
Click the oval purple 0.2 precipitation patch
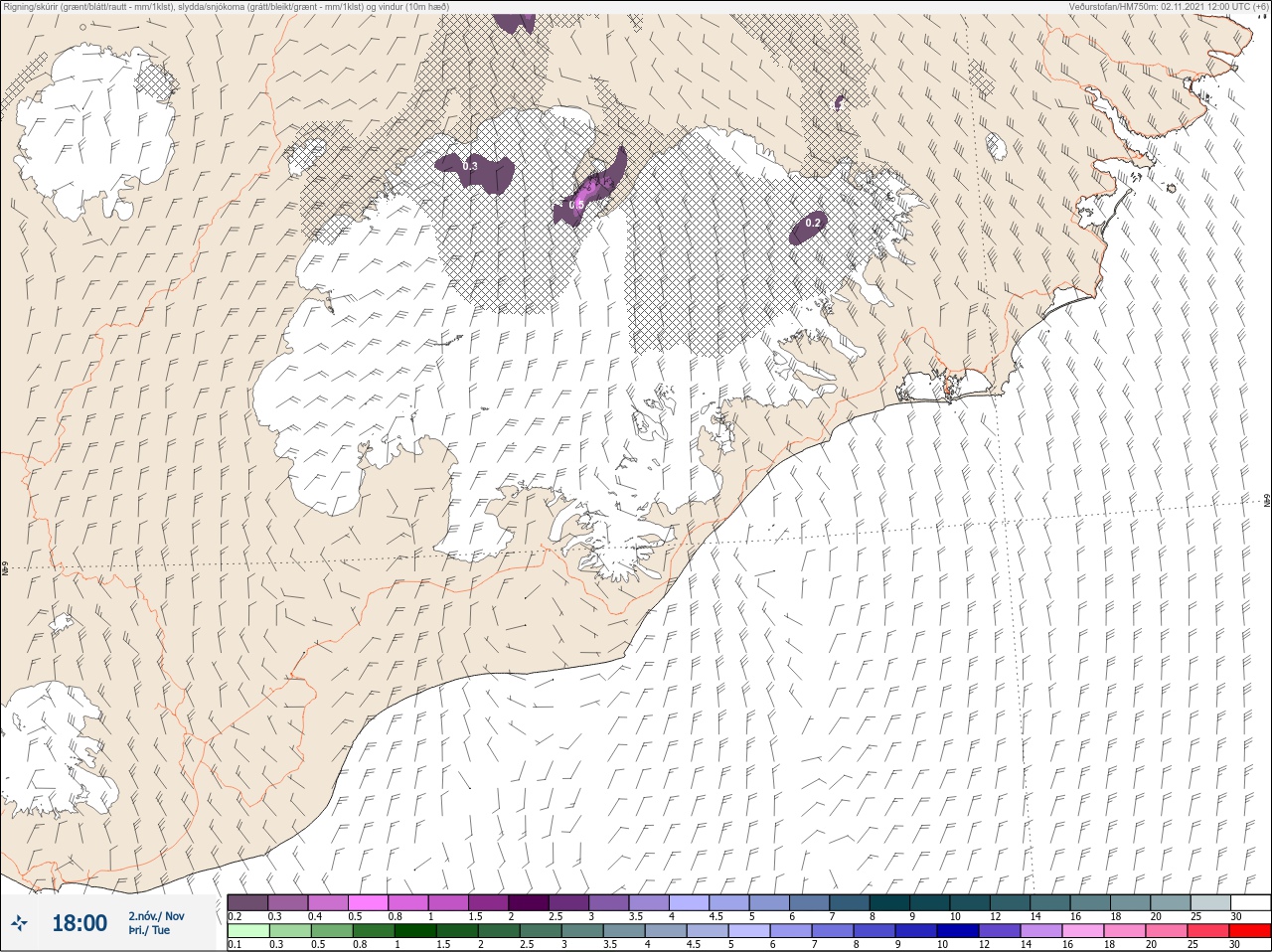tap(811, 229)
